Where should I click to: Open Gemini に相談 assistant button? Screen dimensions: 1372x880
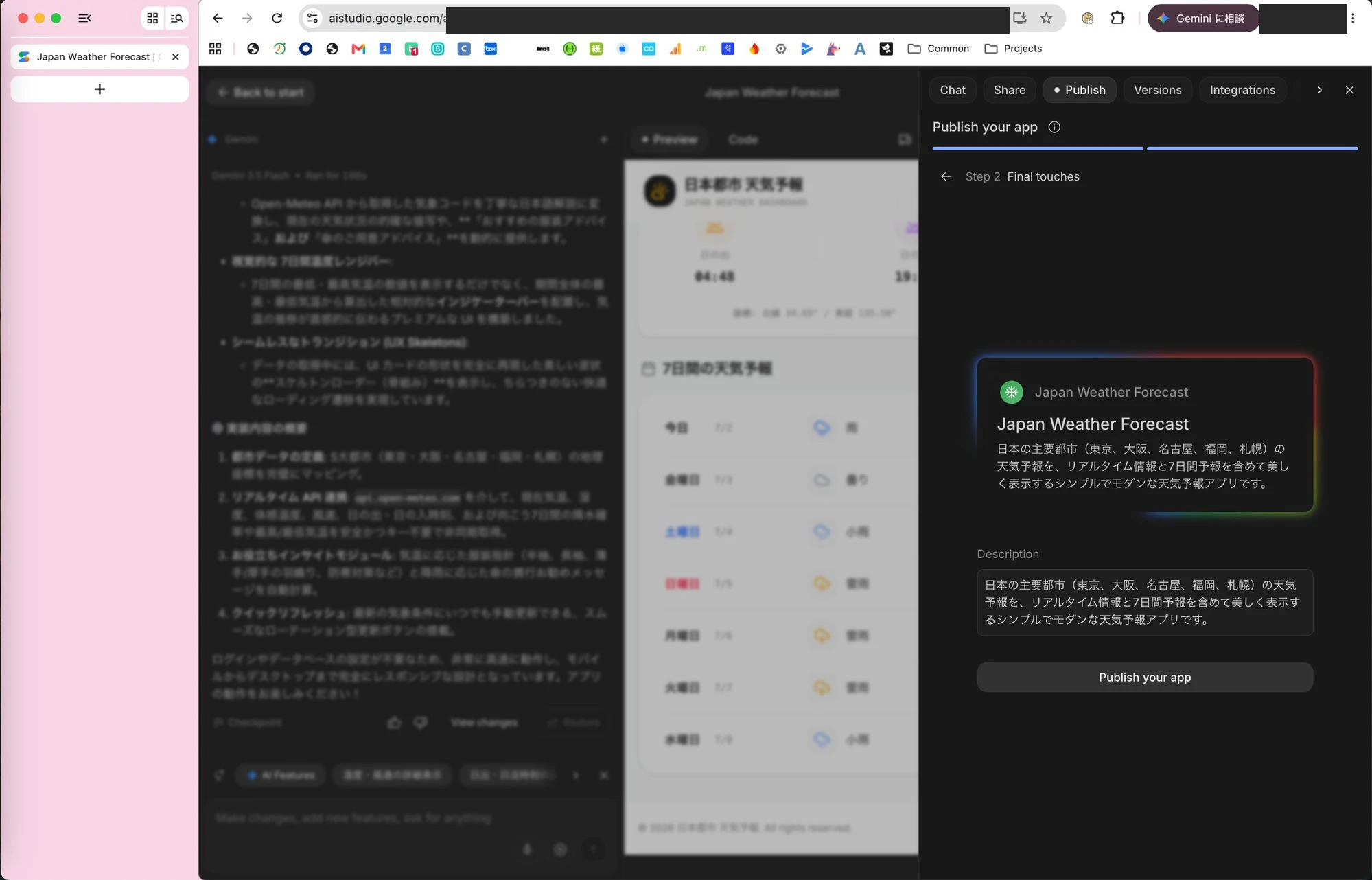[1203, 19]
